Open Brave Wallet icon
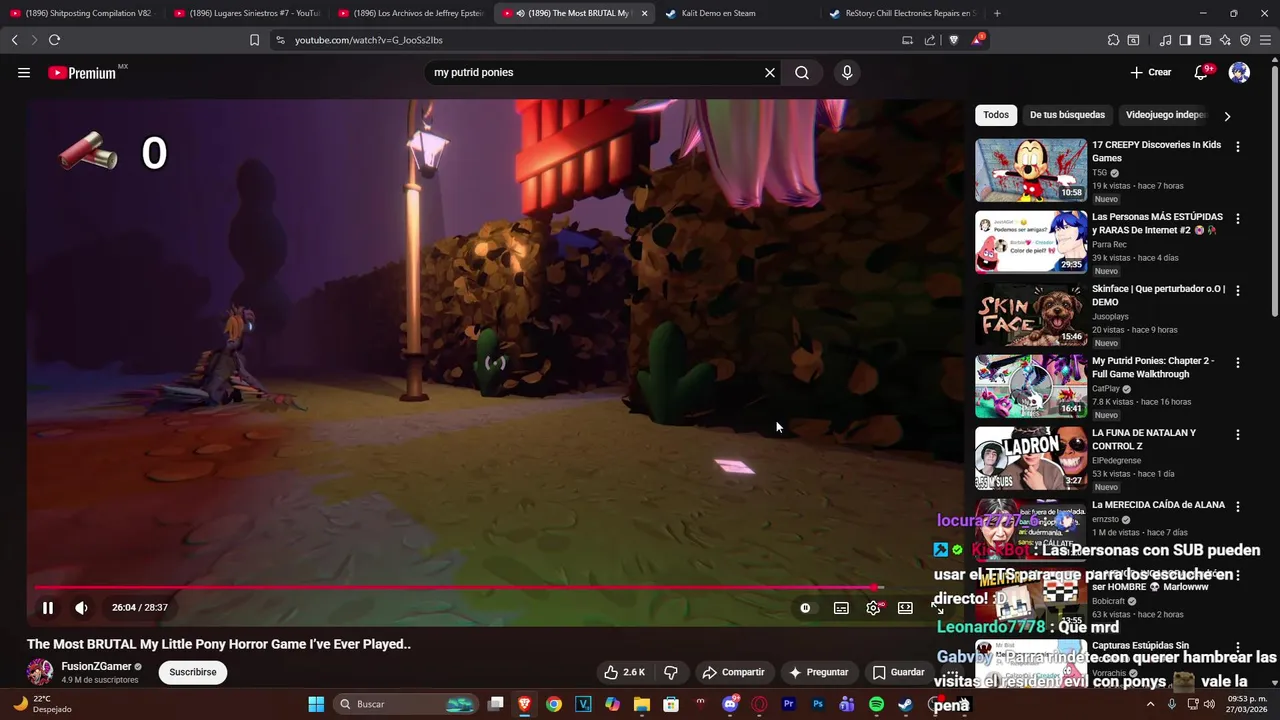Image resolution: width=1280 pixels, height=720 pixels. coord(1205,40)
